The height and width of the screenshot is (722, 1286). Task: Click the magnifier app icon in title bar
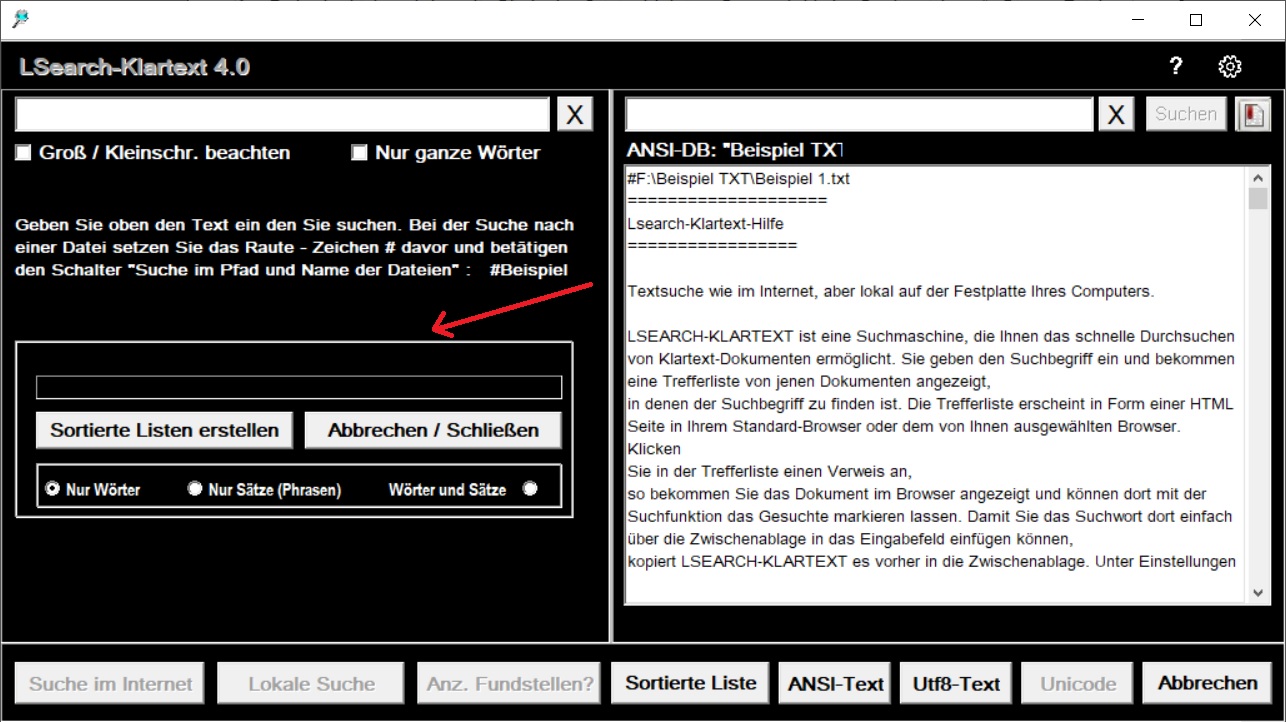click(x=20, y=19)
